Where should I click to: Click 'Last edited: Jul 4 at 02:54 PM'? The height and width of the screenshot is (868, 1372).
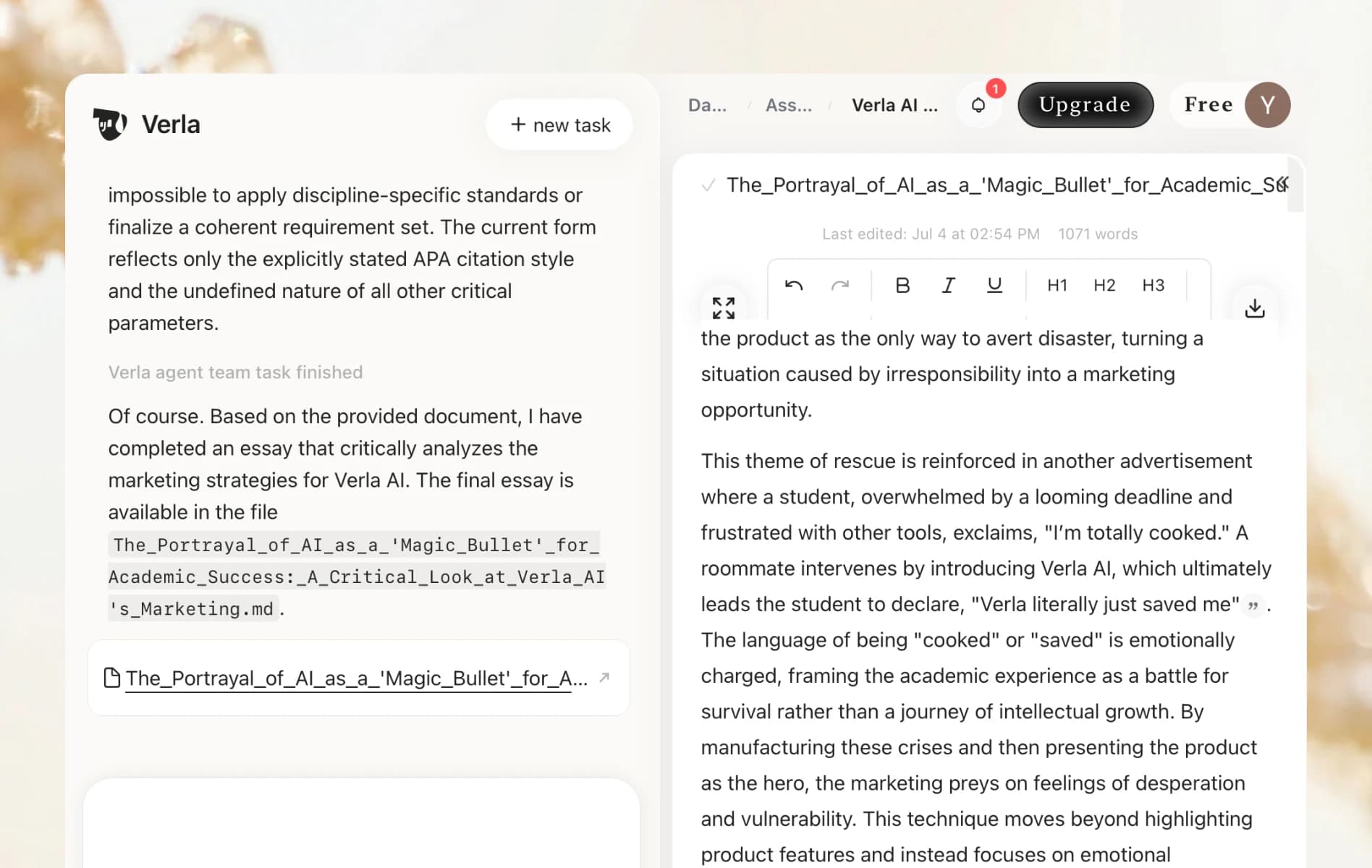tap(931, 234)
